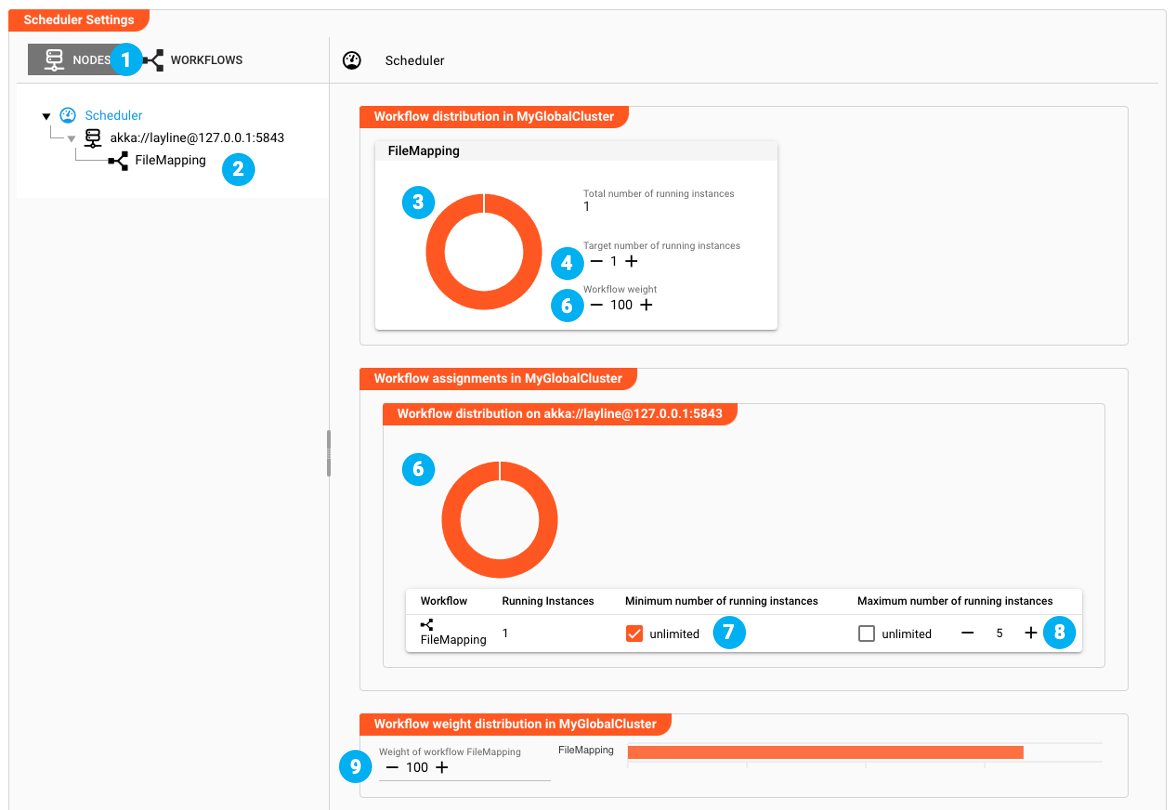Screen dimensions: 1176x810
Task: Click the scheduler gauge icon in header
Action: point(351,61)
